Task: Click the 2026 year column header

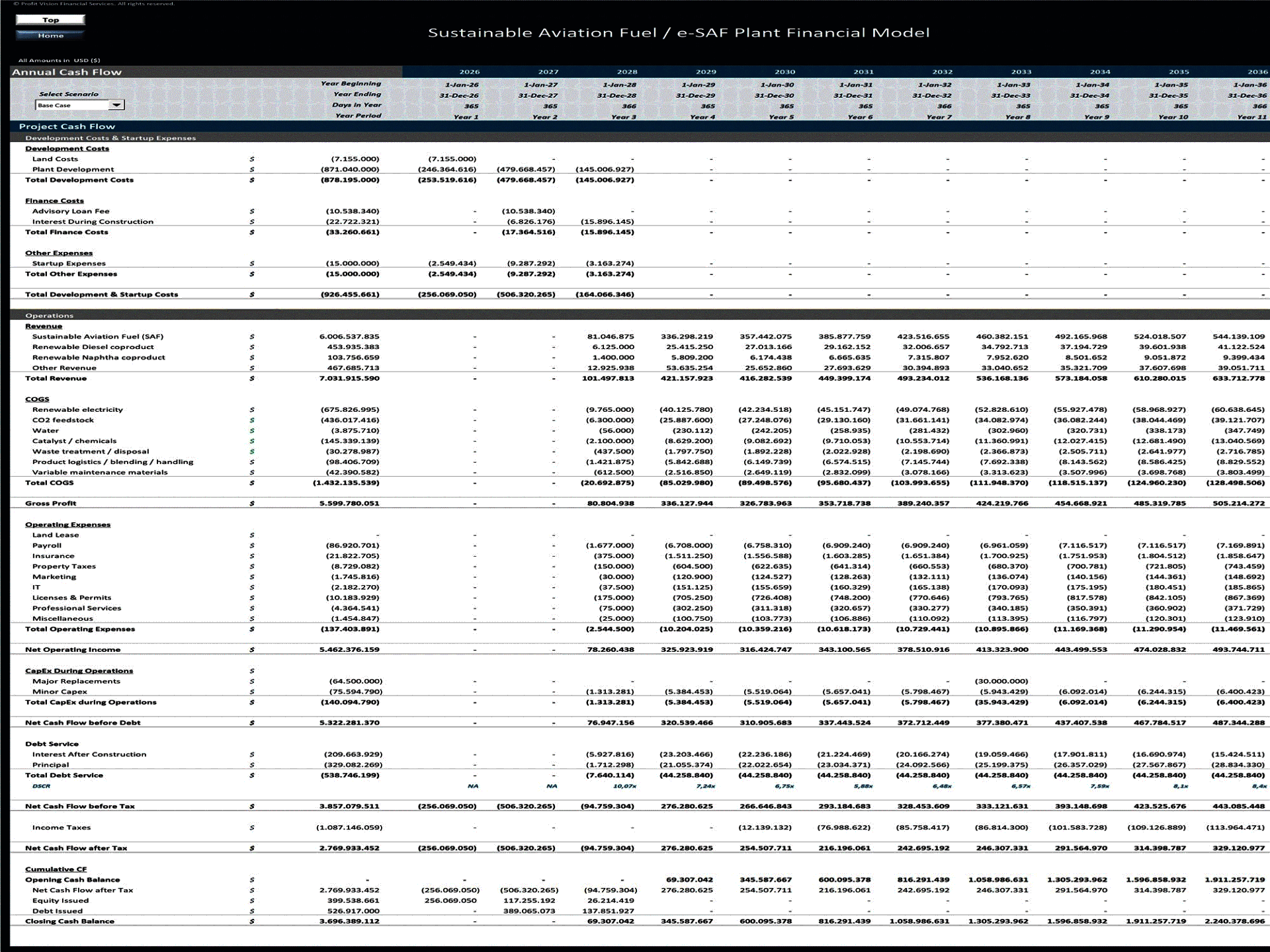Action: 470,72
